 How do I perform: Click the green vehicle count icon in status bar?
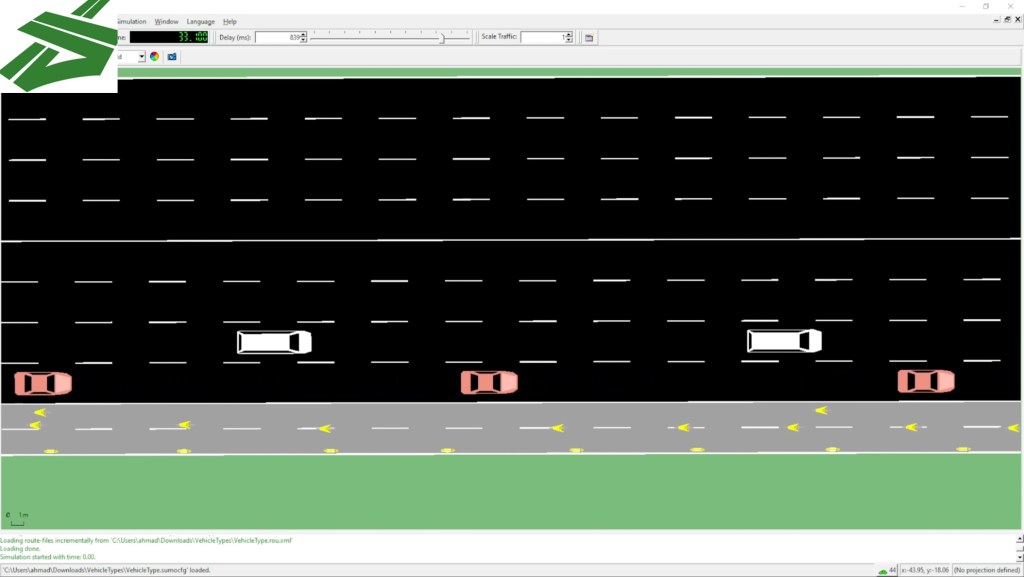point(882,571)
